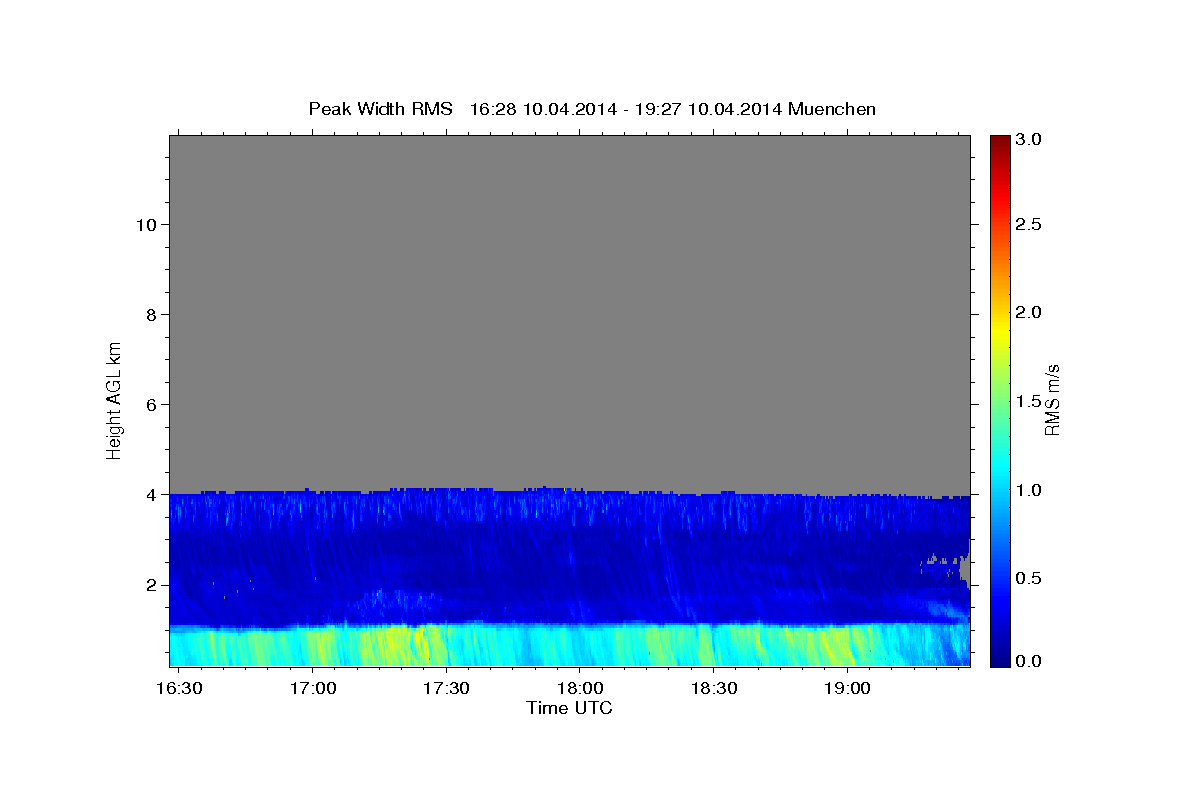The width and height of the screenshot is (1200, 800).
Task: Click the colorbar value 1.5
Action: click(x=1027, y=401)
